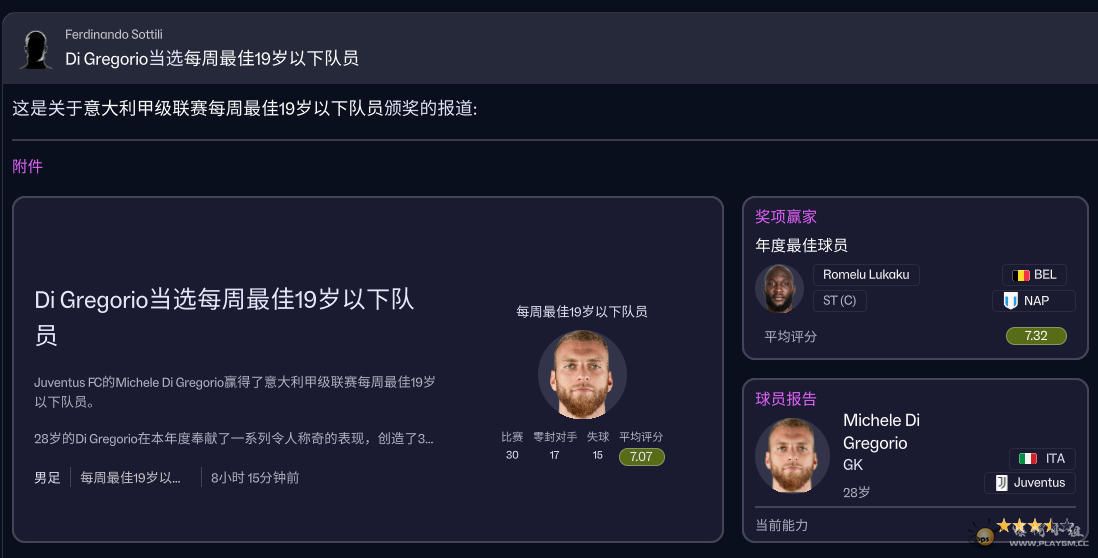Click the Belgium flag BEL chip
The width and height of the screenshot is (1098, 558).
click(x=1034, y=275)
